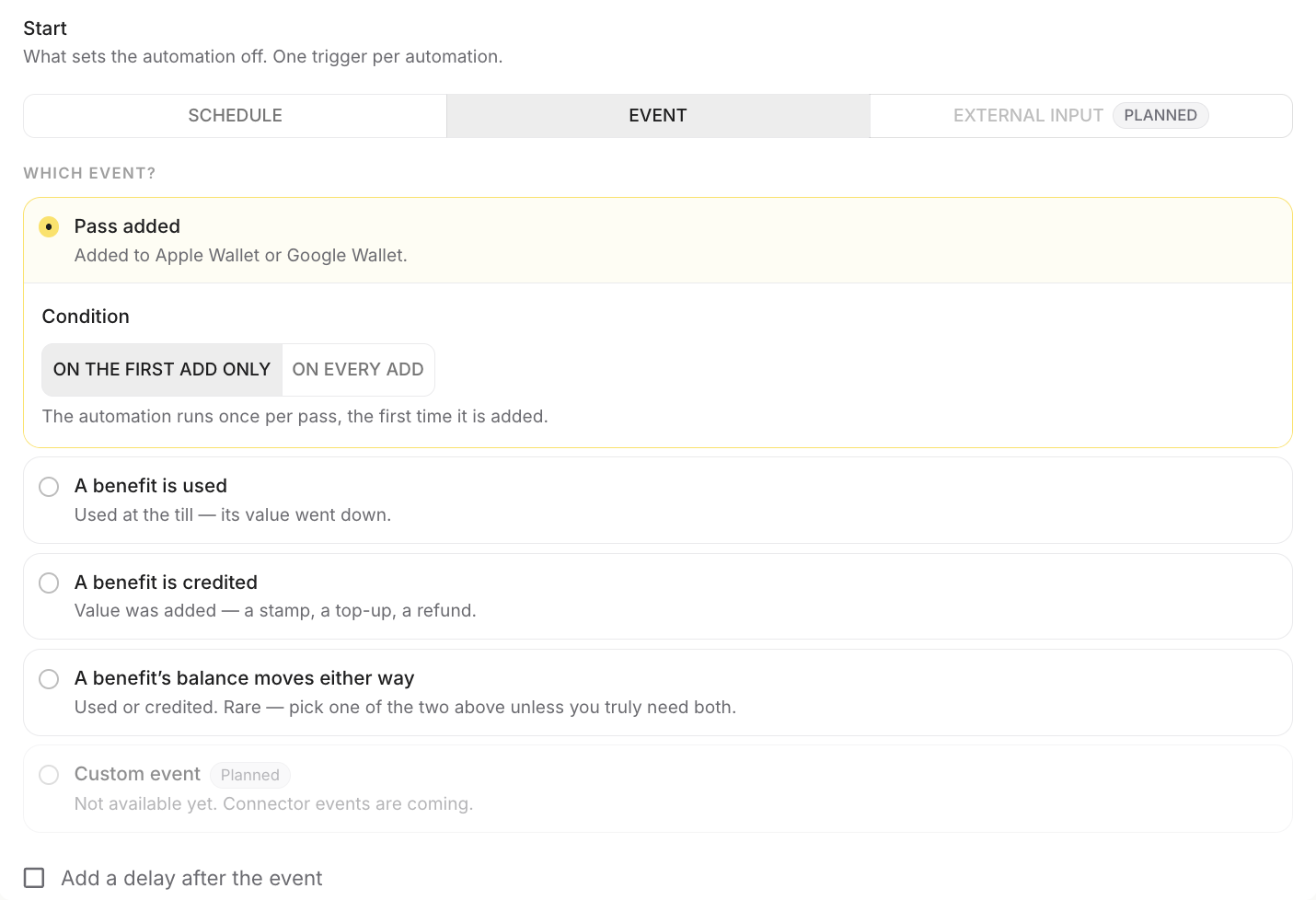The height and width of the screenshot is (900, 1316).
Task: Click the 'Not available yet. Connector events are coming.' text
Action: 274,803
